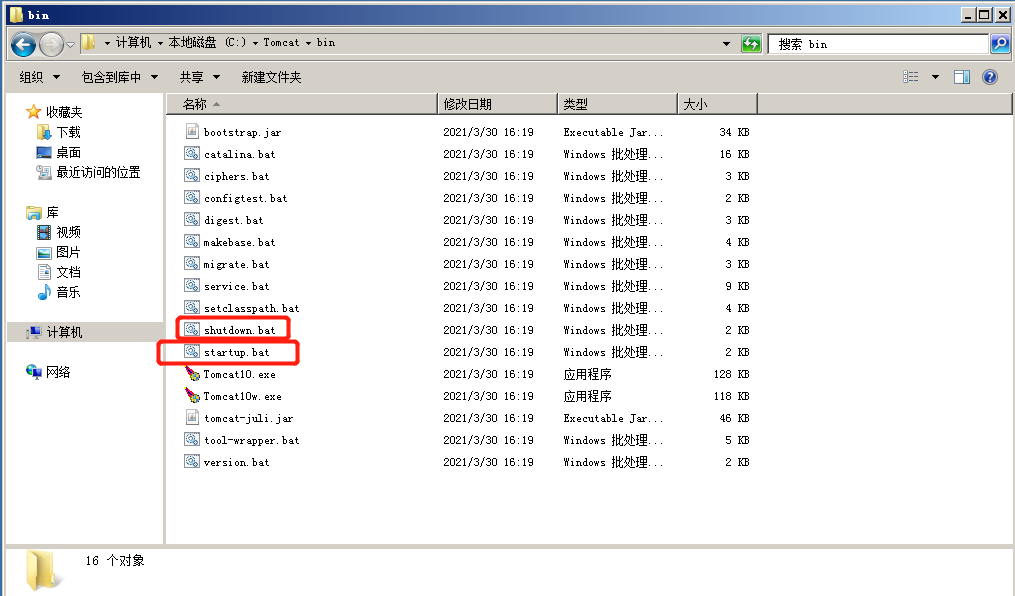
Task: Click the help question mark icon
Action: click(989, 77)
